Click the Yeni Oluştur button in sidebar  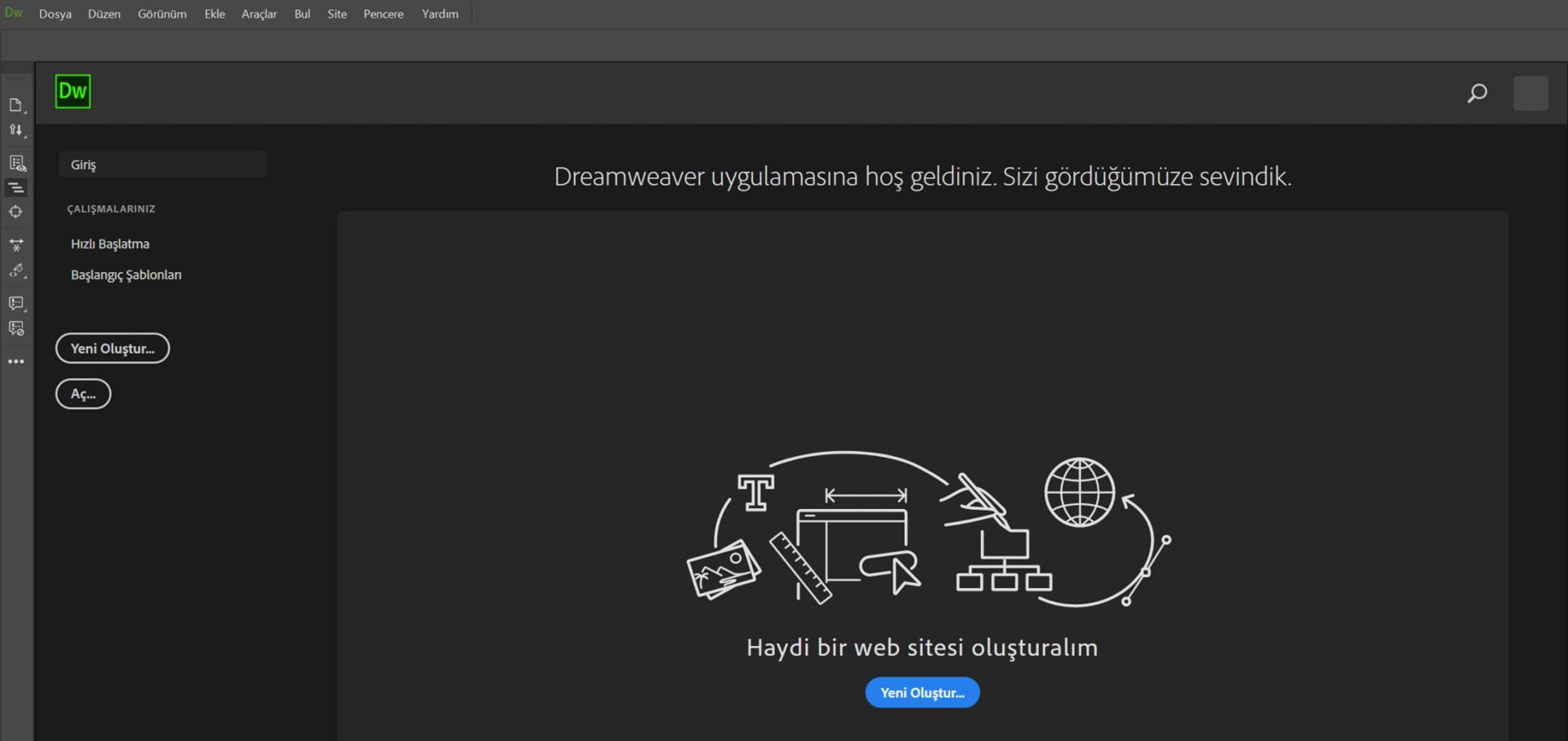[112, 348]
